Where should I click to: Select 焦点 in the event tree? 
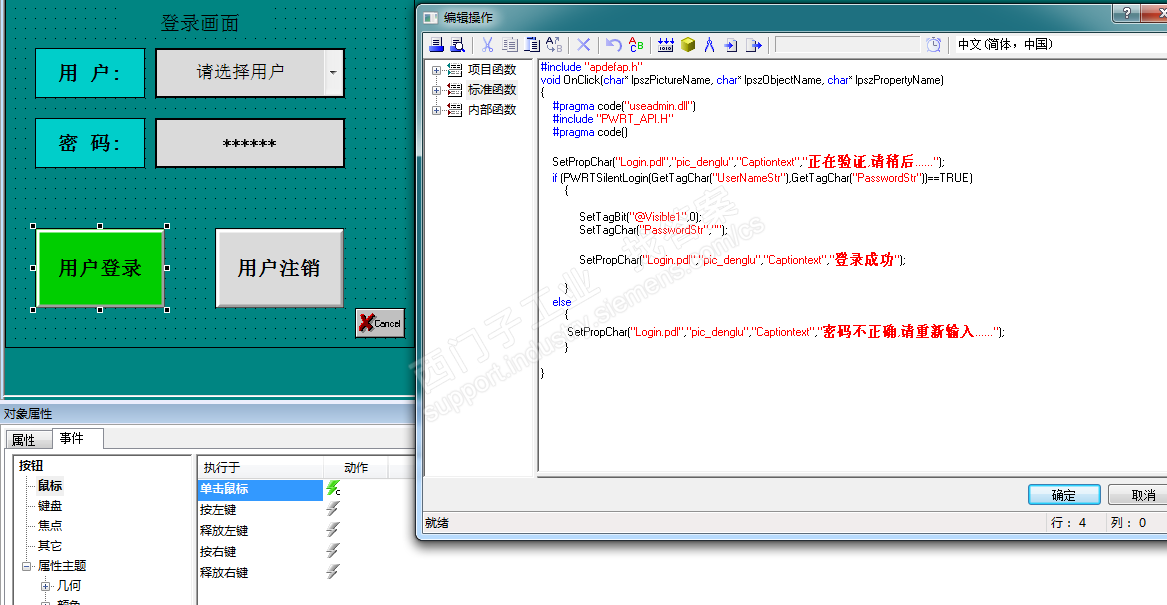pyautogui.click(x=50, y=525)
